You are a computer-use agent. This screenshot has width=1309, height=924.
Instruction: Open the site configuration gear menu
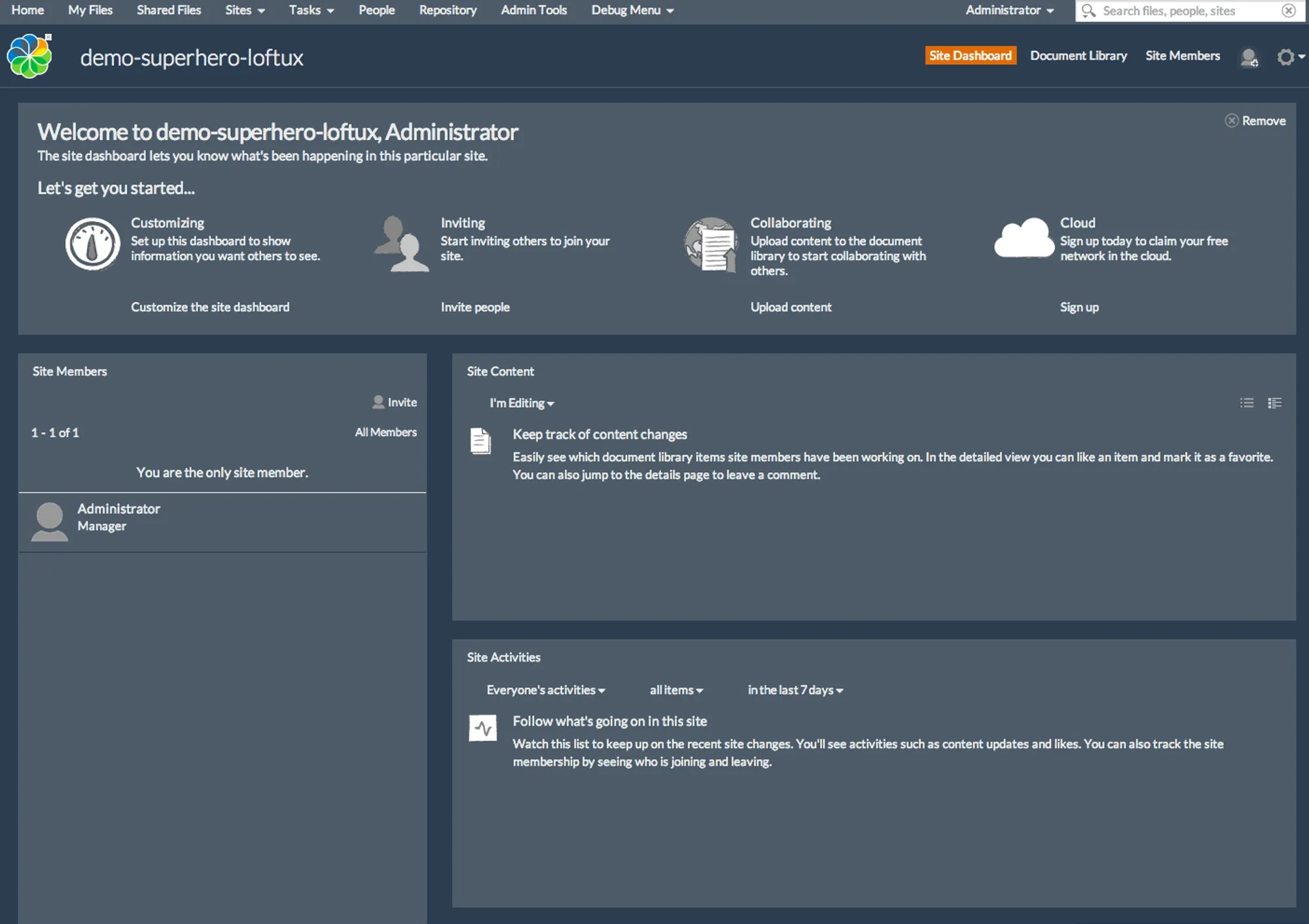click(1287, 58)
